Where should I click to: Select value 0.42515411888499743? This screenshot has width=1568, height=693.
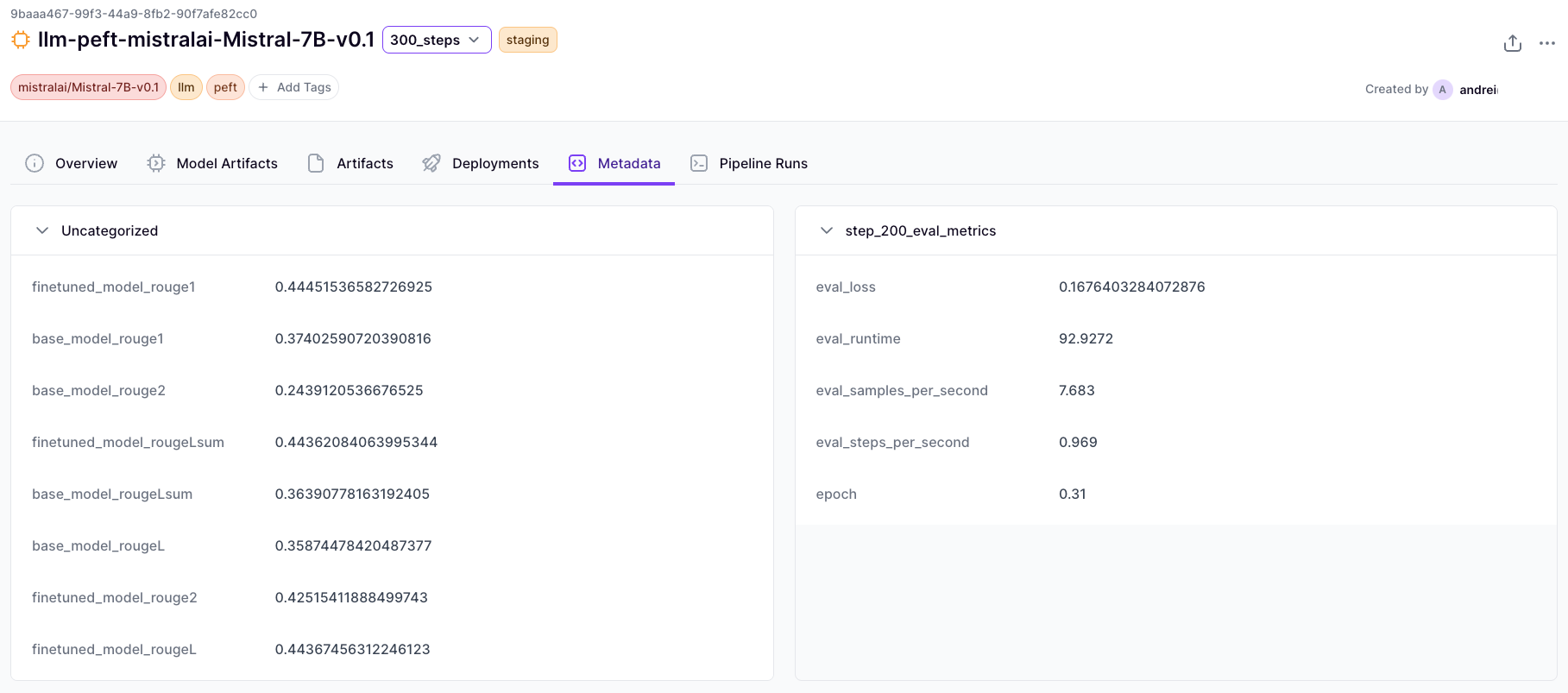[x=351, y=597]
